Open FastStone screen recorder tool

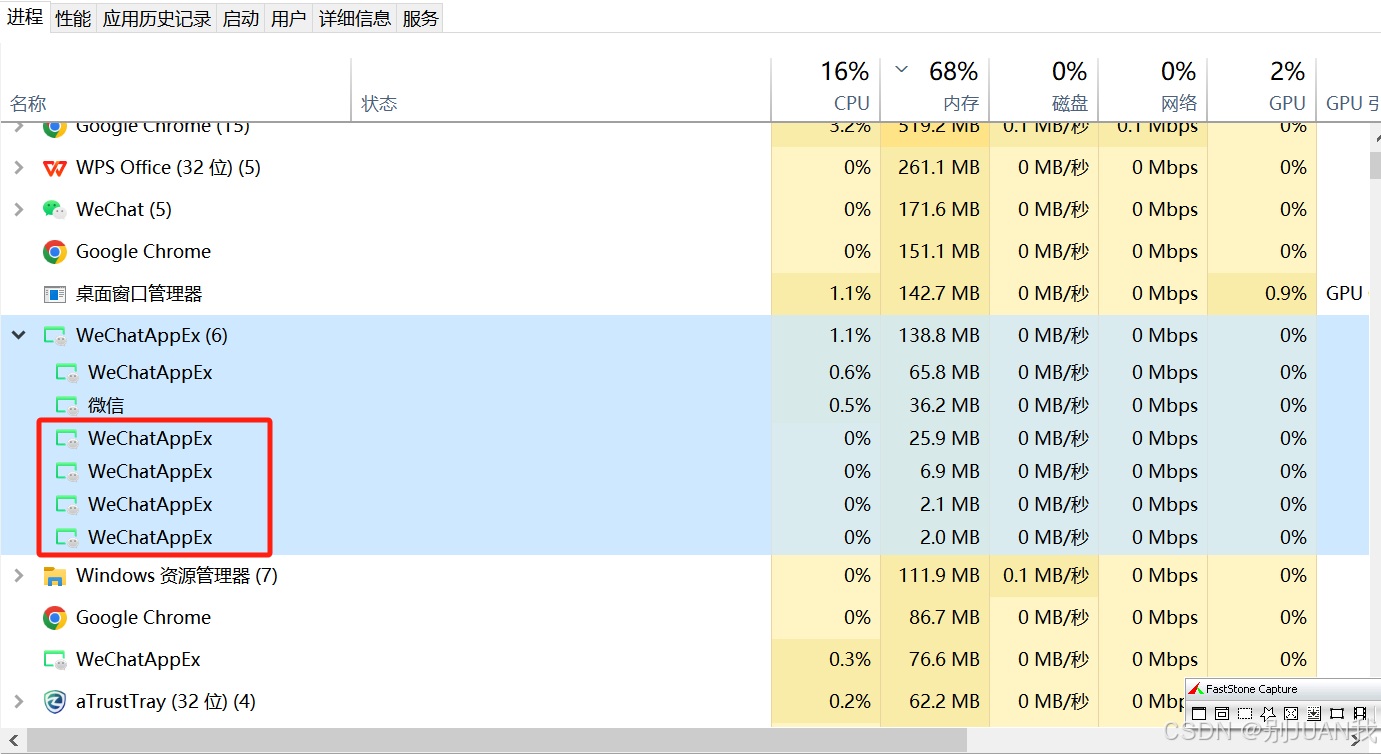1360,713
